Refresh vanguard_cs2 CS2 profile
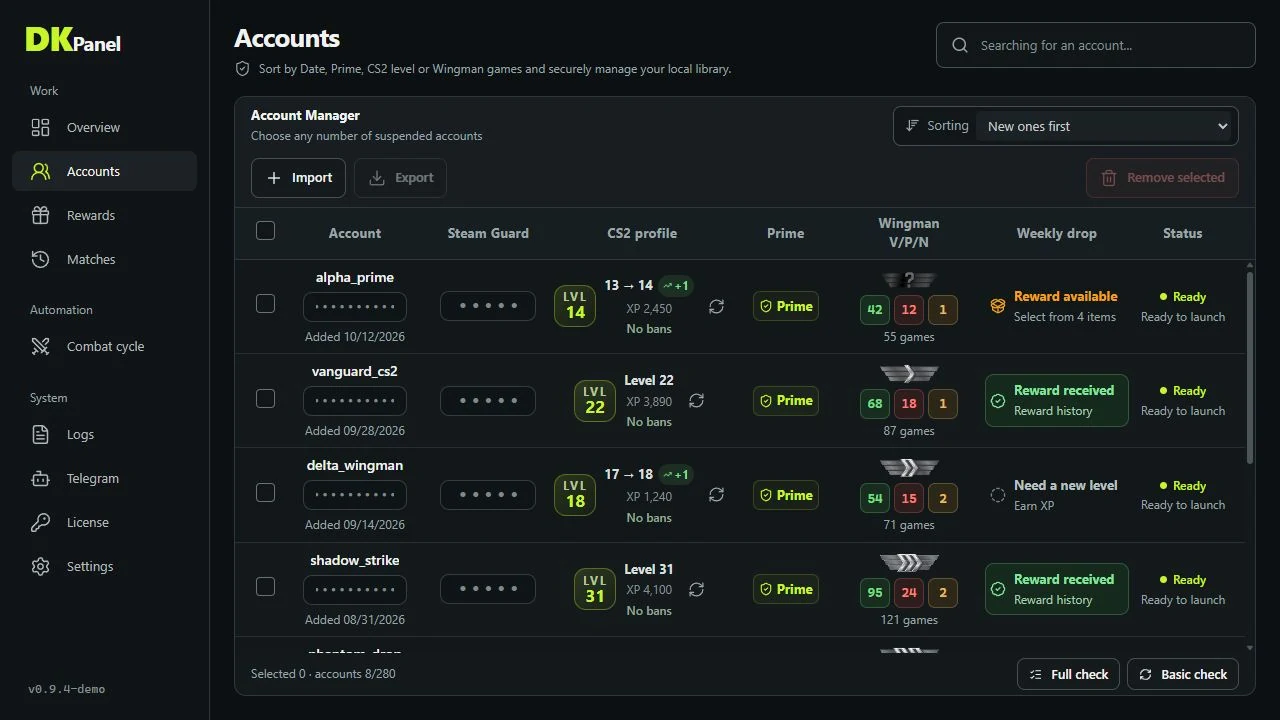The width and height of the screenshot is (1280, 720). pos(696,400)
